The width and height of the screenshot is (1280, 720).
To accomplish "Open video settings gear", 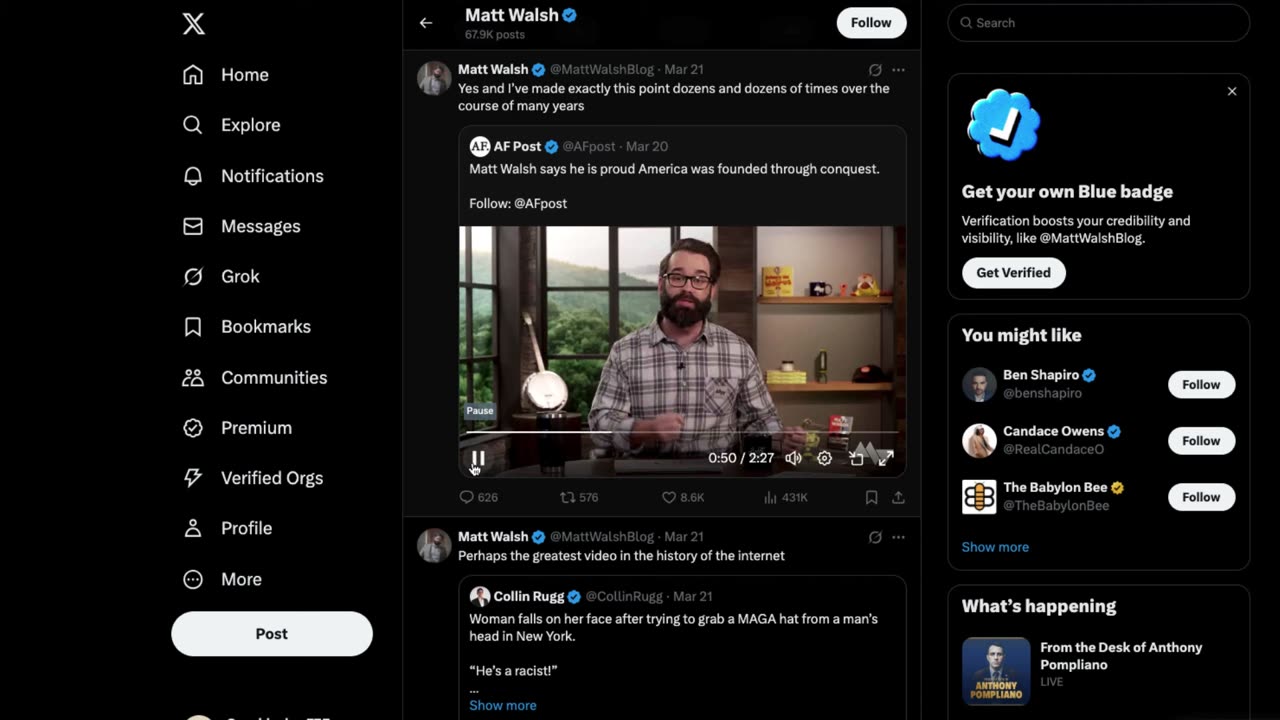I will 824,458.
